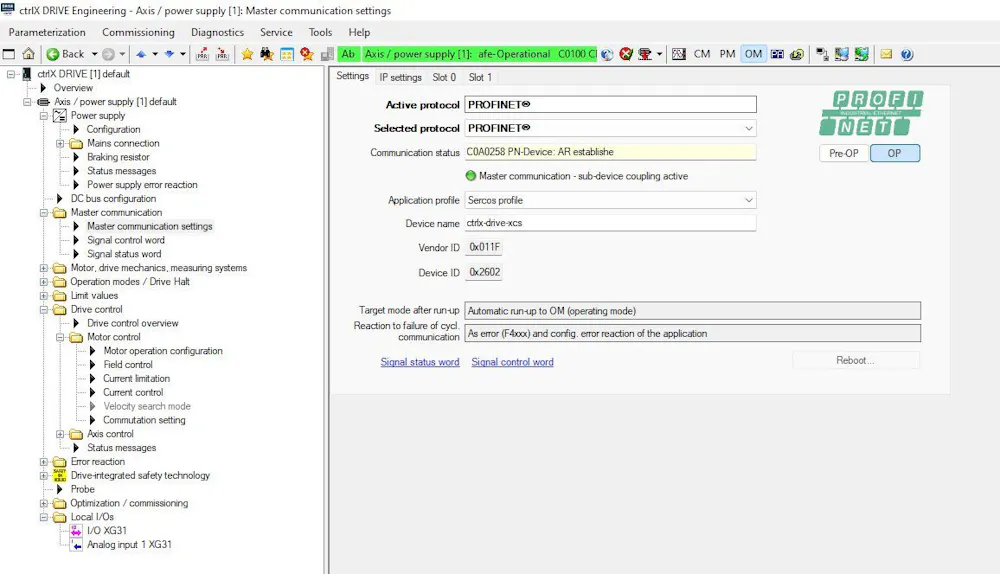Open the Application profile dropdown
The height and width of the screenshot is (574, 1000).
748,200
